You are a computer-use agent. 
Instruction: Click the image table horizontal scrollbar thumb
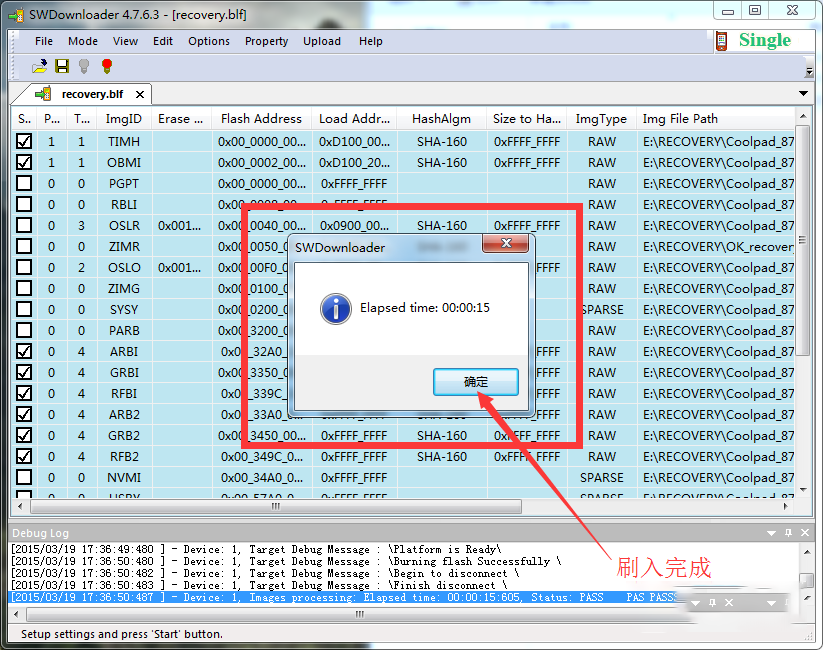(x=276, y=507)
